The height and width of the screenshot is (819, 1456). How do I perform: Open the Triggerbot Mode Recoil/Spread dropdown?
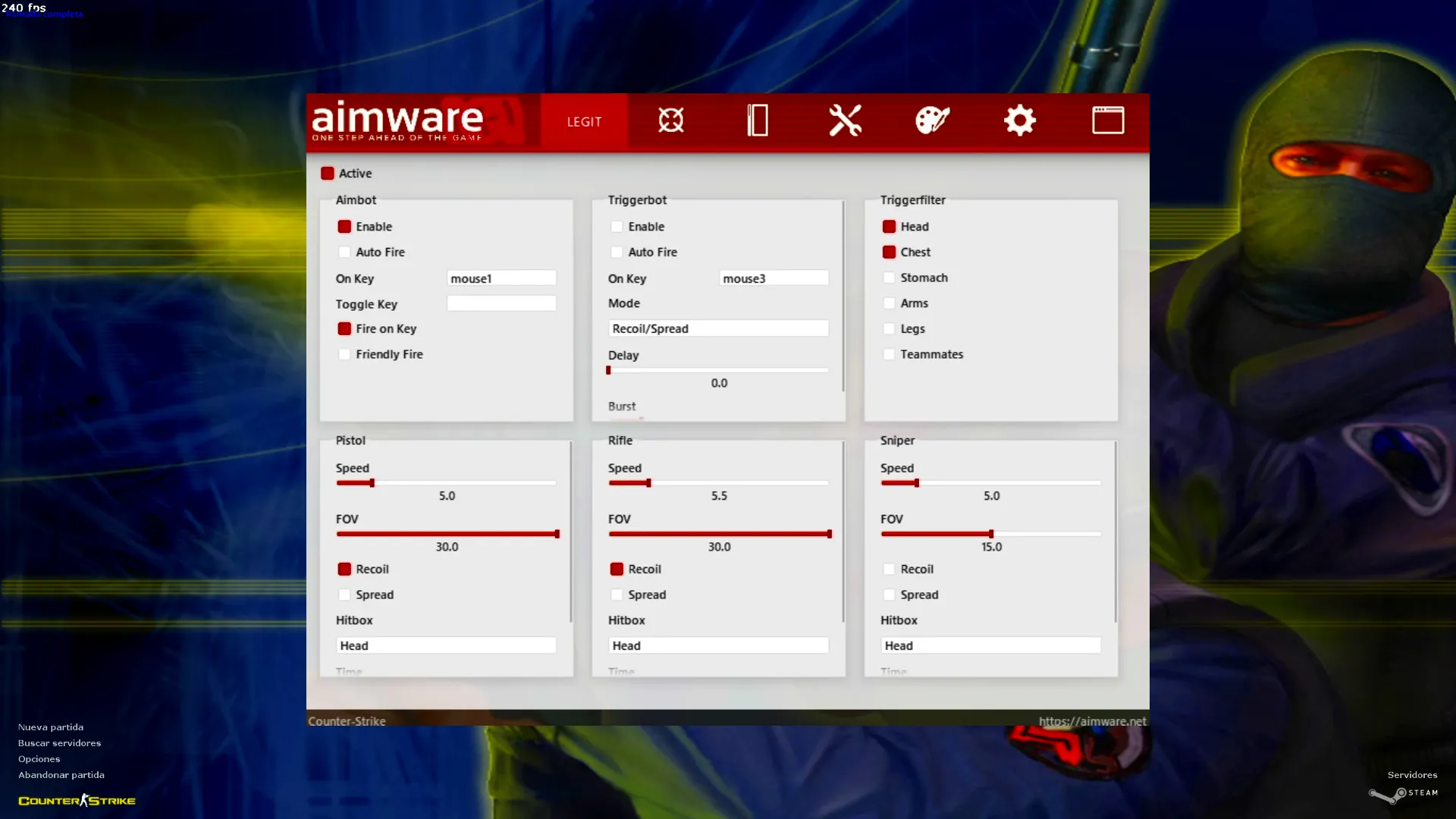coord(718,328)
